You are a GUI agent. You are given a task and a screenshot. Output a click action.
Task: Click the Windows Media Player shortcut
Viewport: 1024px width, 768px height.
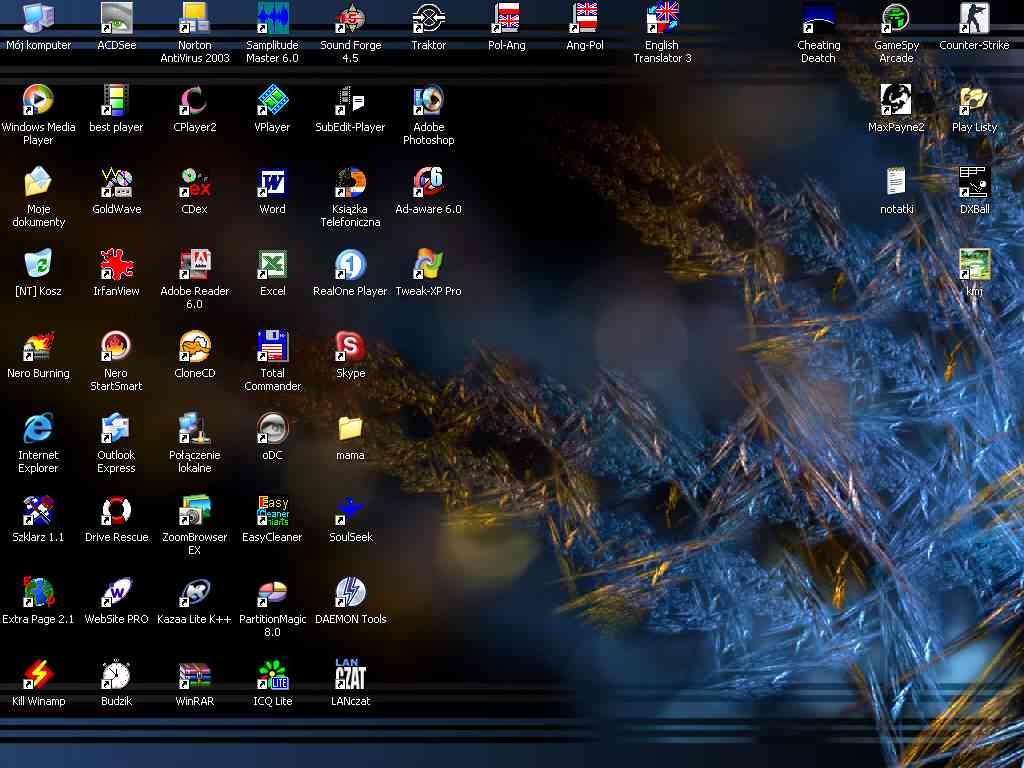pos(38,100)
